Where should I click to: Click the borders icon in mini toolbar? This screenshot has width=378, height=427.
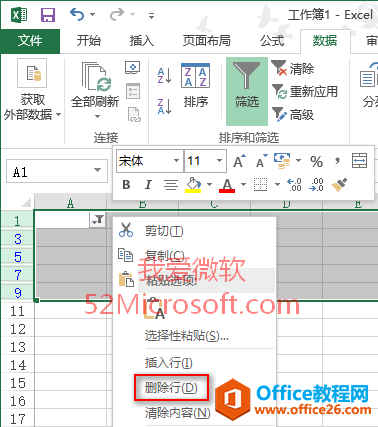pos(260,184)
